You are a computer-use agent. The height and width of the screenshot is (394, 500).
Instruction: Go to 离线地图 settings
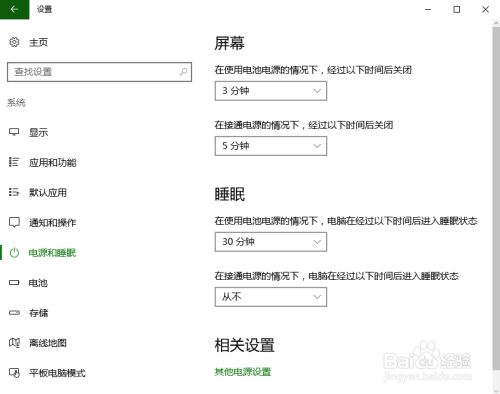coord(48,343)
